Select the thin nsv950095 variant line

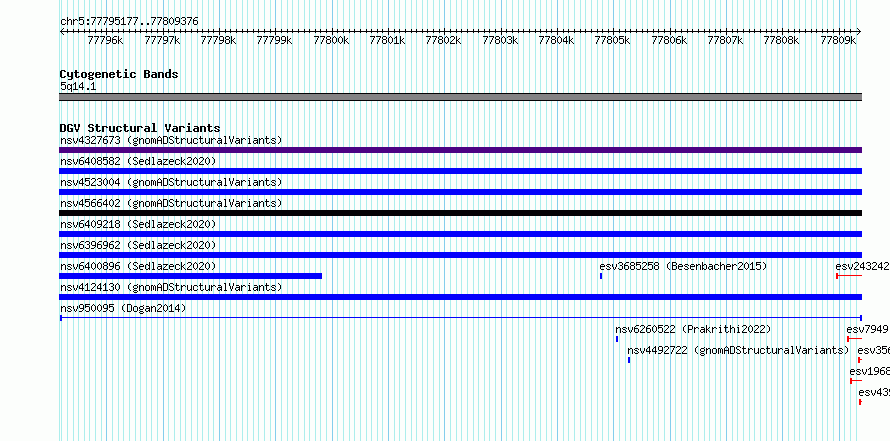(460, 318)
